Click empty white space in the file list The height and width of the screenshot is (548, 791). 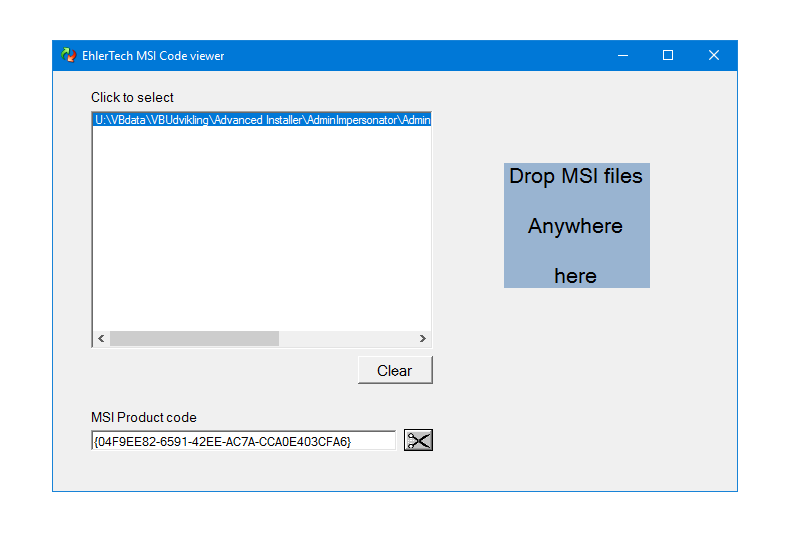pos(261,230)
